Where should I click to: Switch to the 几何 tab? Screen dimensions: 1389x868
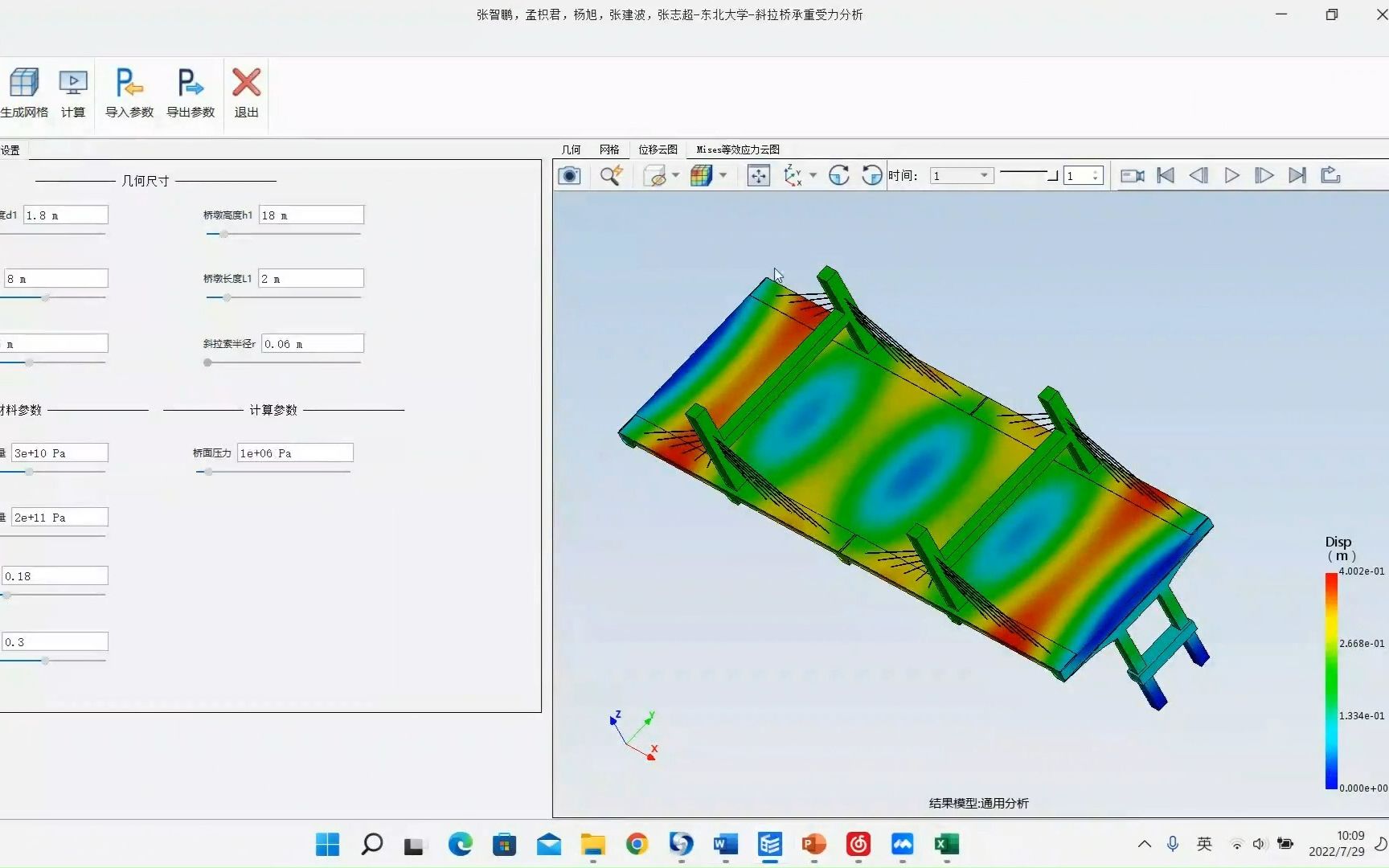(571, 149)
